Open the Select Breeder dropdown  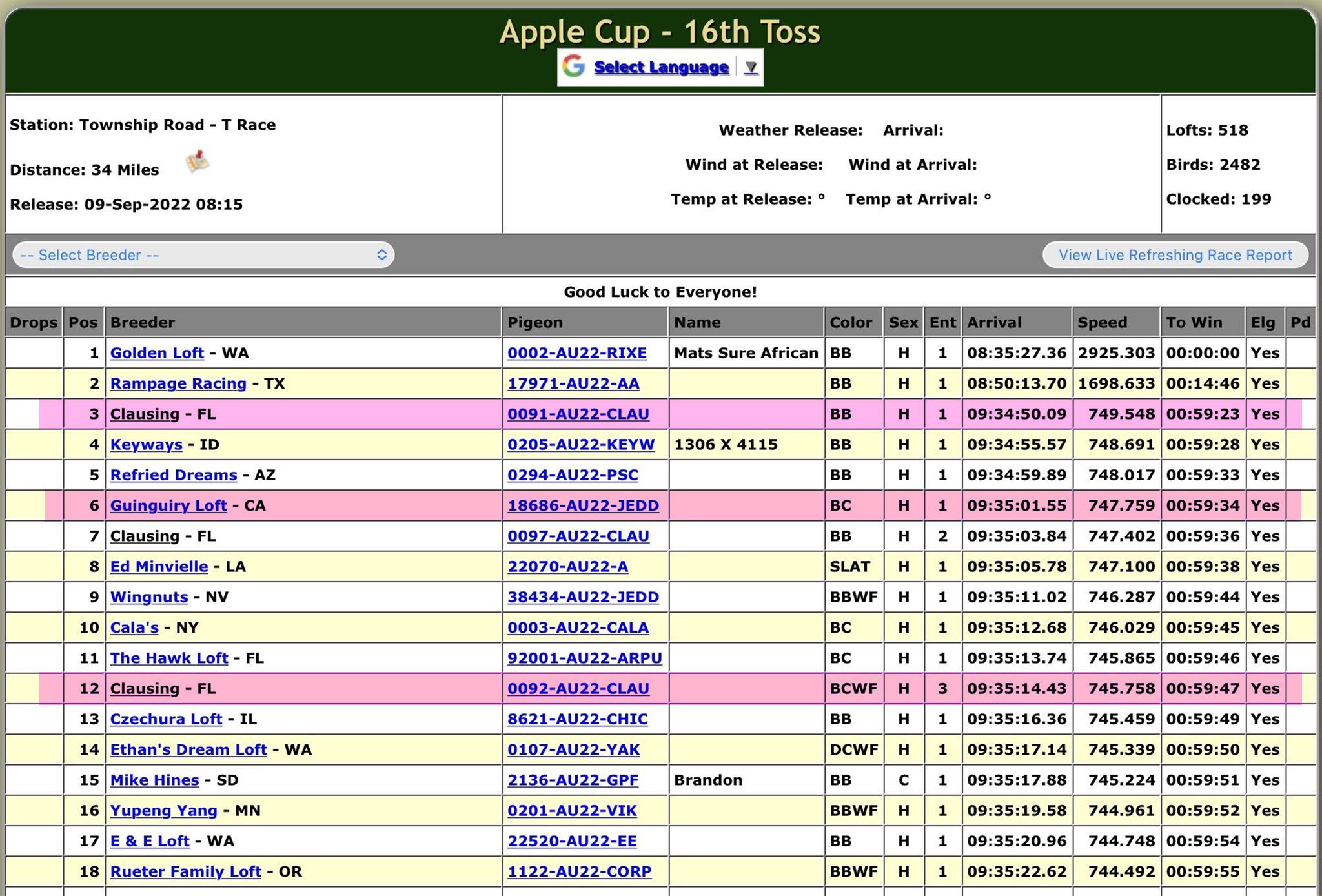coord(203,255)
